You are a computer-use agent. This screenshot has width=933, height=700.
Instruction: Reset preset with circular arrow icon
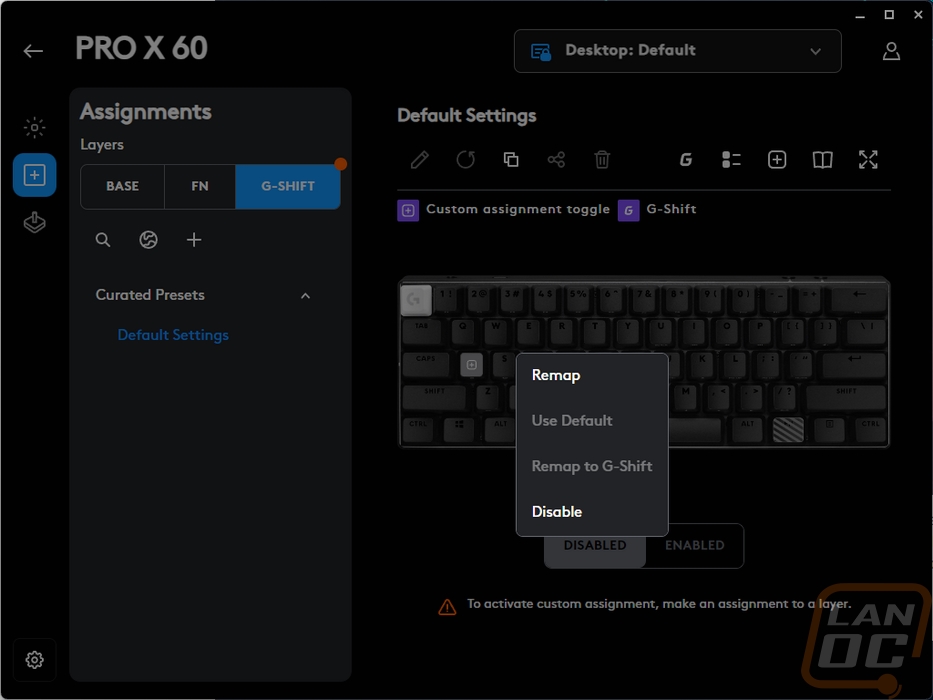[x=465, y=160]
